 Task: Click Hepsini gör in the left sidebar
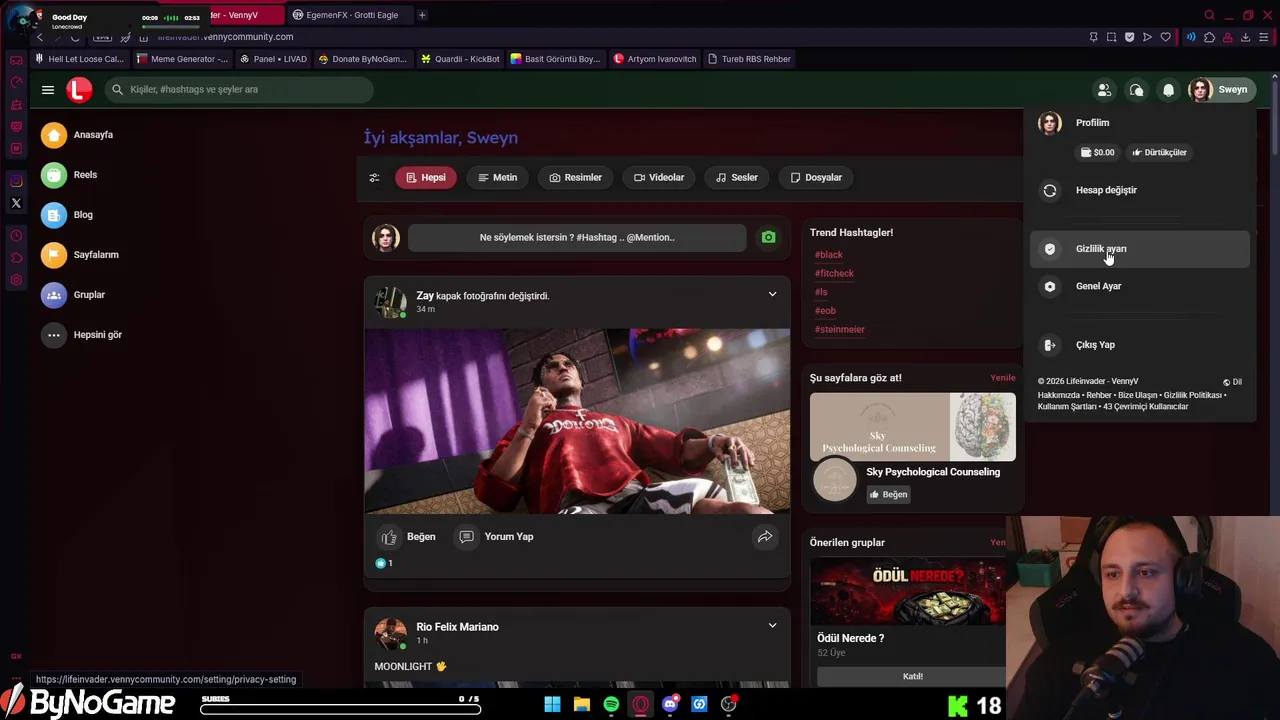pyautogui.click(x=83, y=335)
